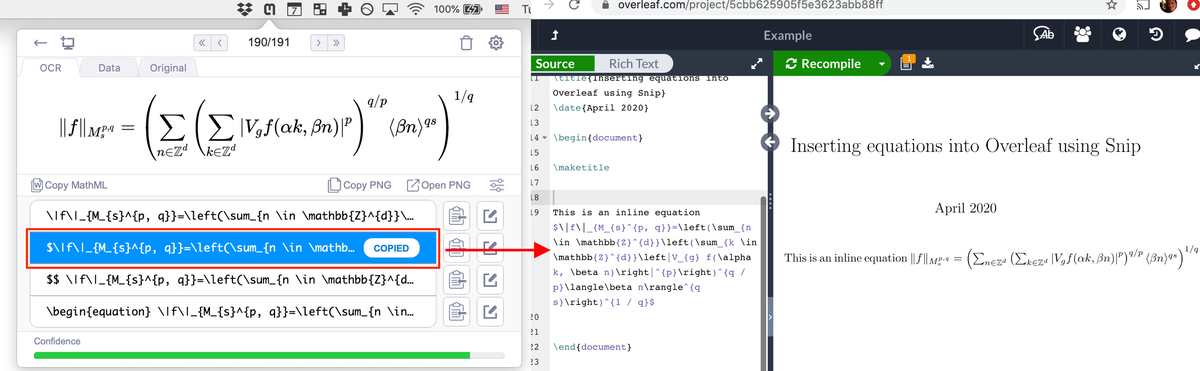
Task: Open Overleaf History with the clock icon
Action: click(1155, 35)
